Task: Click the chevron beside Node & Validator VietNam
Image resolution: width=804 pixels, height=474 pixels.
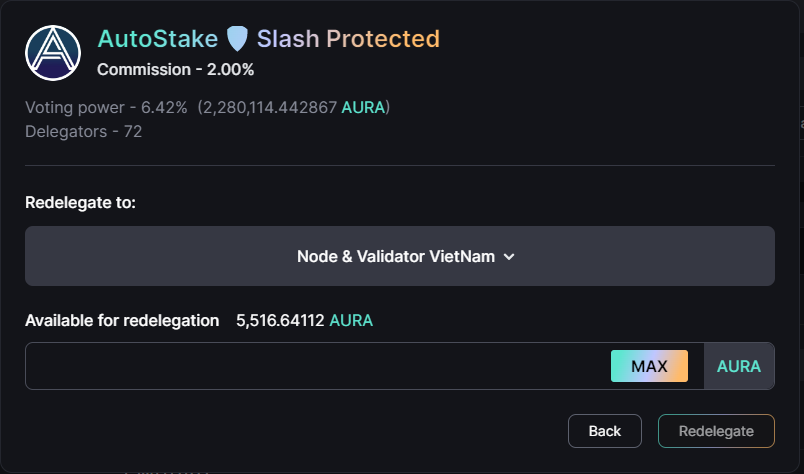Action: [x=509, y=256]
